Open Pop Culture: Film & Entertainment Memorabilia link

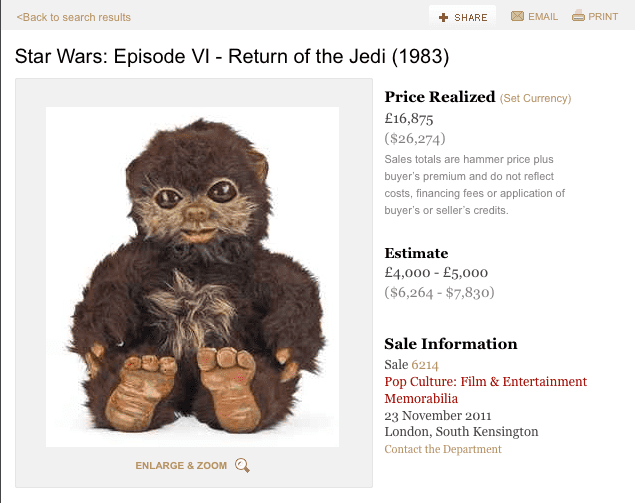click(486, 390)
